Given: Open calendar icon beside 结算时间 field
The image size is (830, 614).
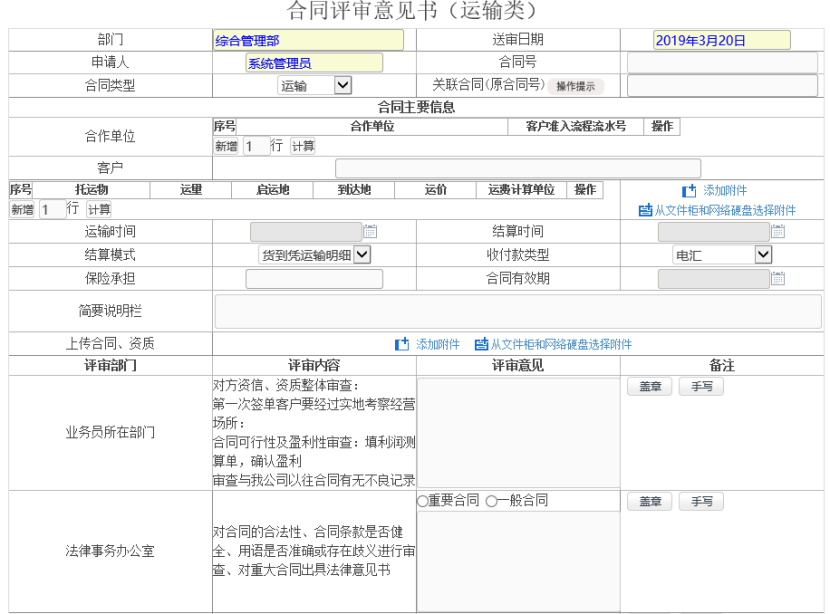Looking at the screenshot, I should pos(778,232).
